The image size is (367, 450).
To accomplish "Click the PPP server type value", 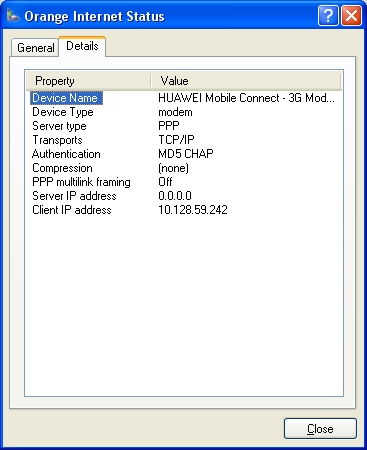I will point(169,126).
